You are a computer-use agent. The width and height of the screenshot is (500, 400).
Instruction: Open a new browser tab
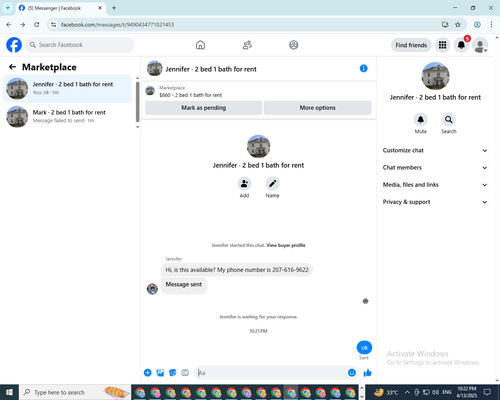pyautogui.click(x=114, y=8)
